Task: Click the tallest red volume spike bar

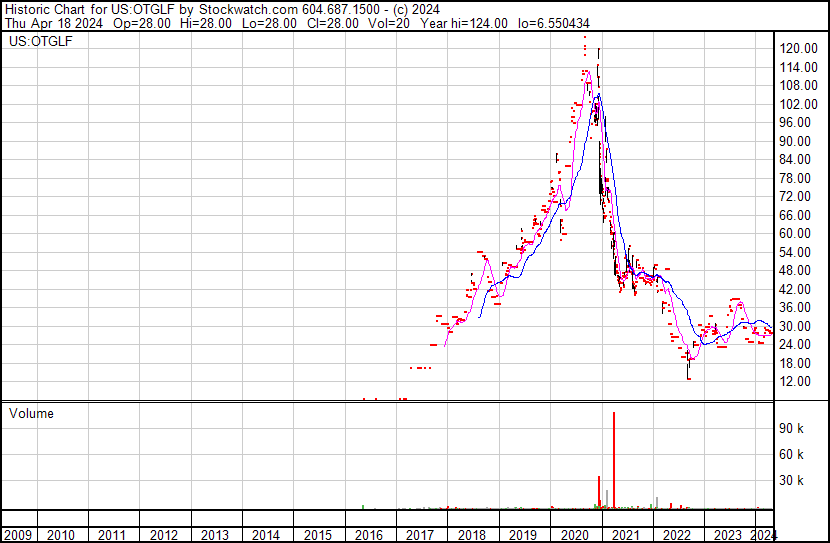Action: pyautogui.click(x=613, y=460)
